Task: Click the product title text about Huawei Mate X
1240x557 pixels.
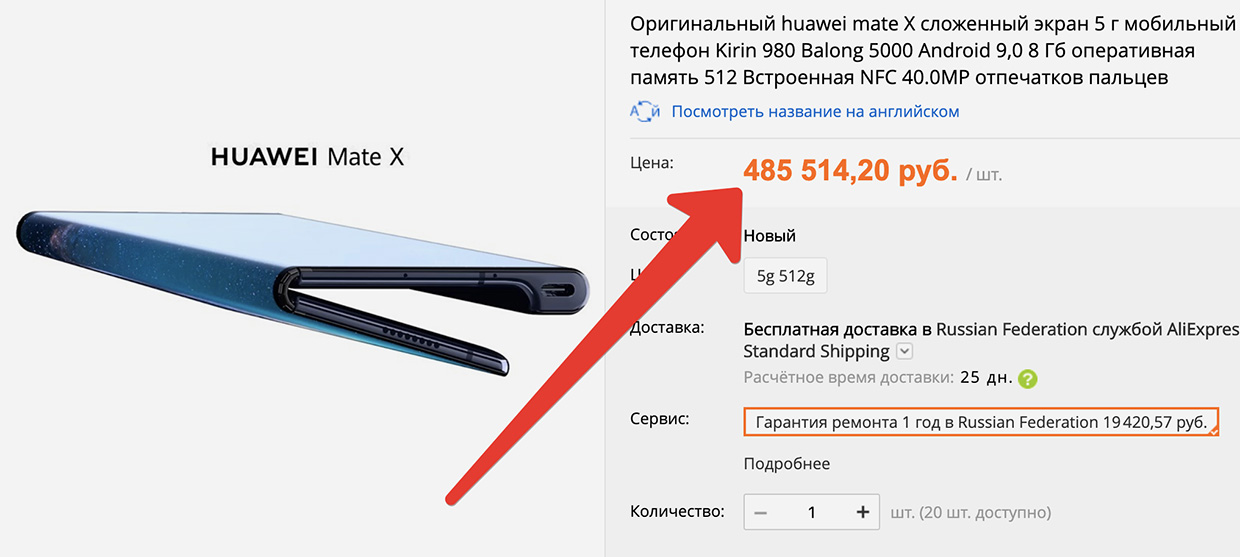Action: [932, 50]
